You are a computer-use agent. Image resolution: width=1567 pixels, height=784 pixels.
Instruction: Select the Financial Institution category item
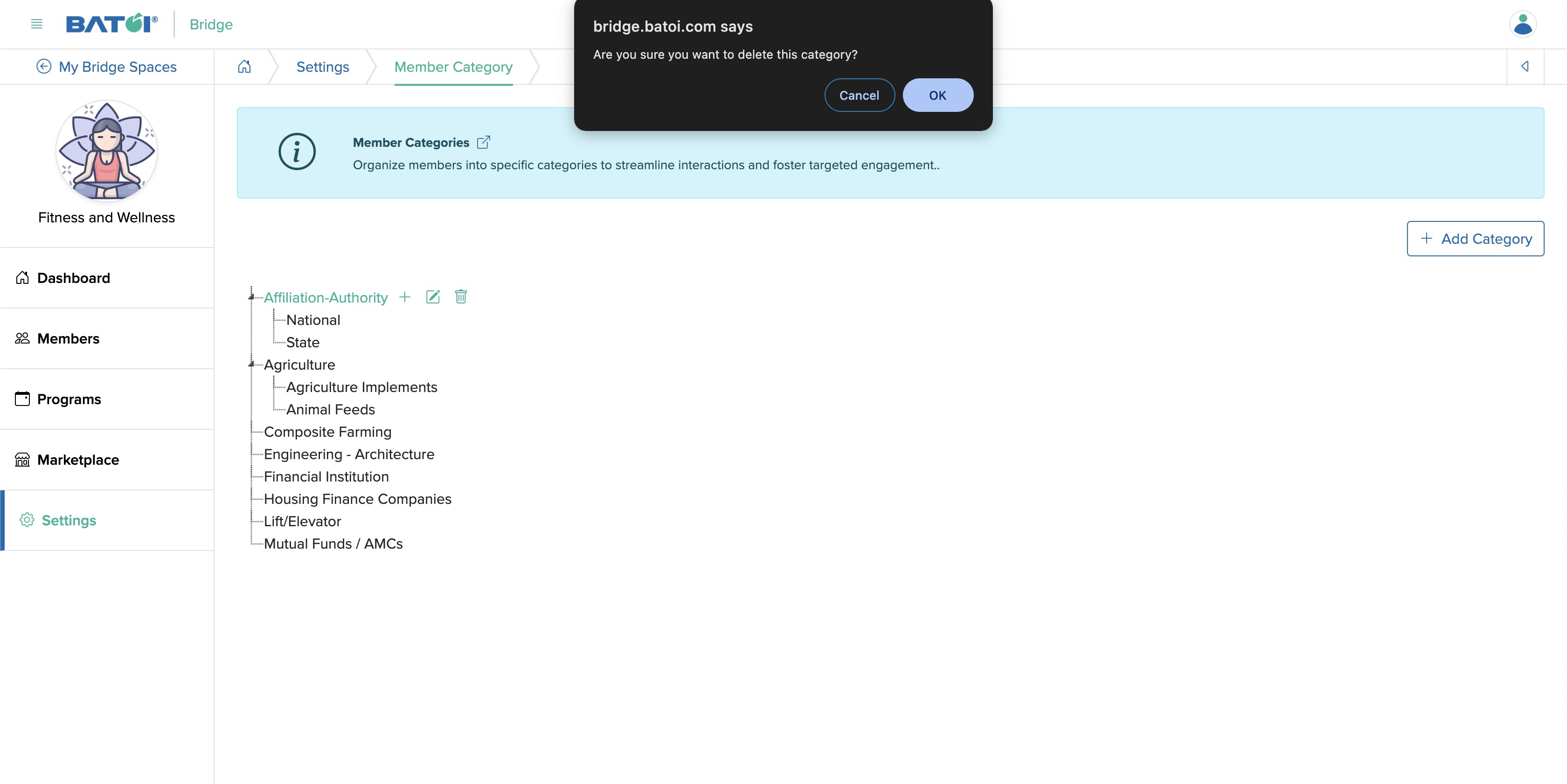[326, 476]
